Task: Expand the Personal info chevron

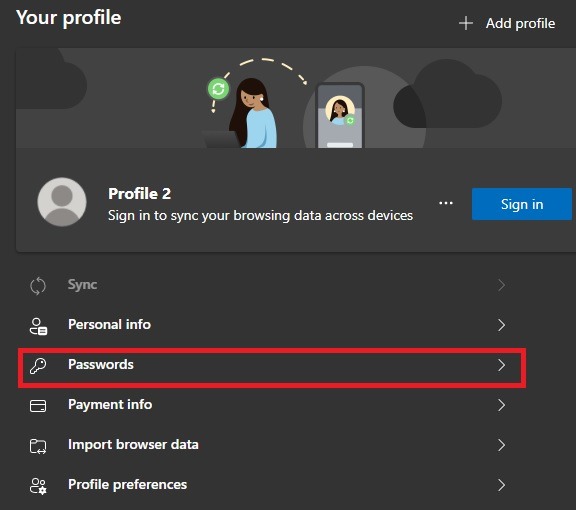Action: 501,325
